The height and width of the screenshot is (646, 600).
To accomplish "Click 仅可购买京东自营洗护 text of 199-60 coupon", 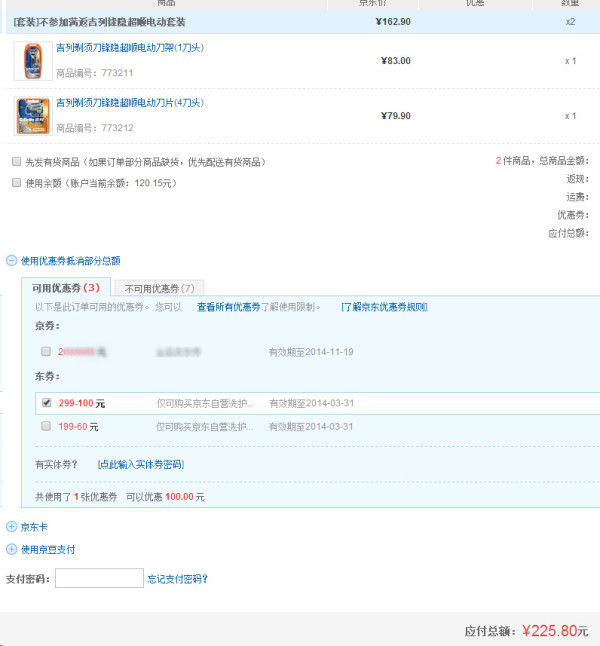I will pos(205,426).
